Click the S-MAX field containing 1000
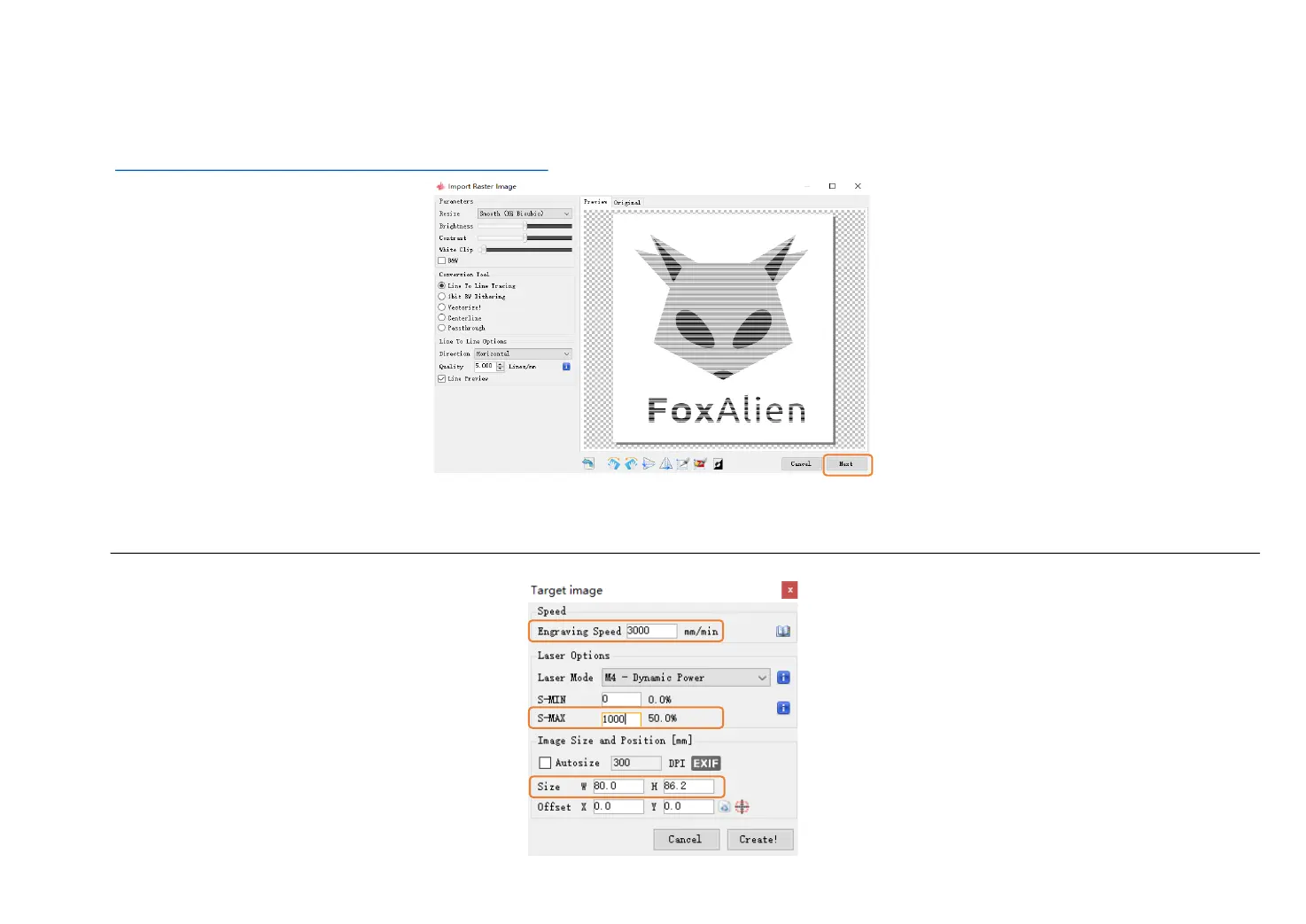 621,719
